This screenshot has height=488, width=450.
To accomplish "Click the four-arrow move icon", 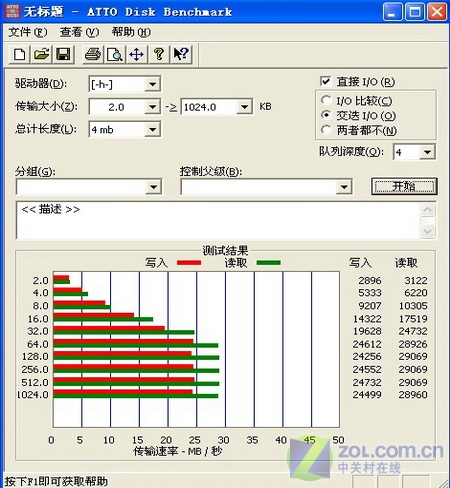I will click(136, 54).
